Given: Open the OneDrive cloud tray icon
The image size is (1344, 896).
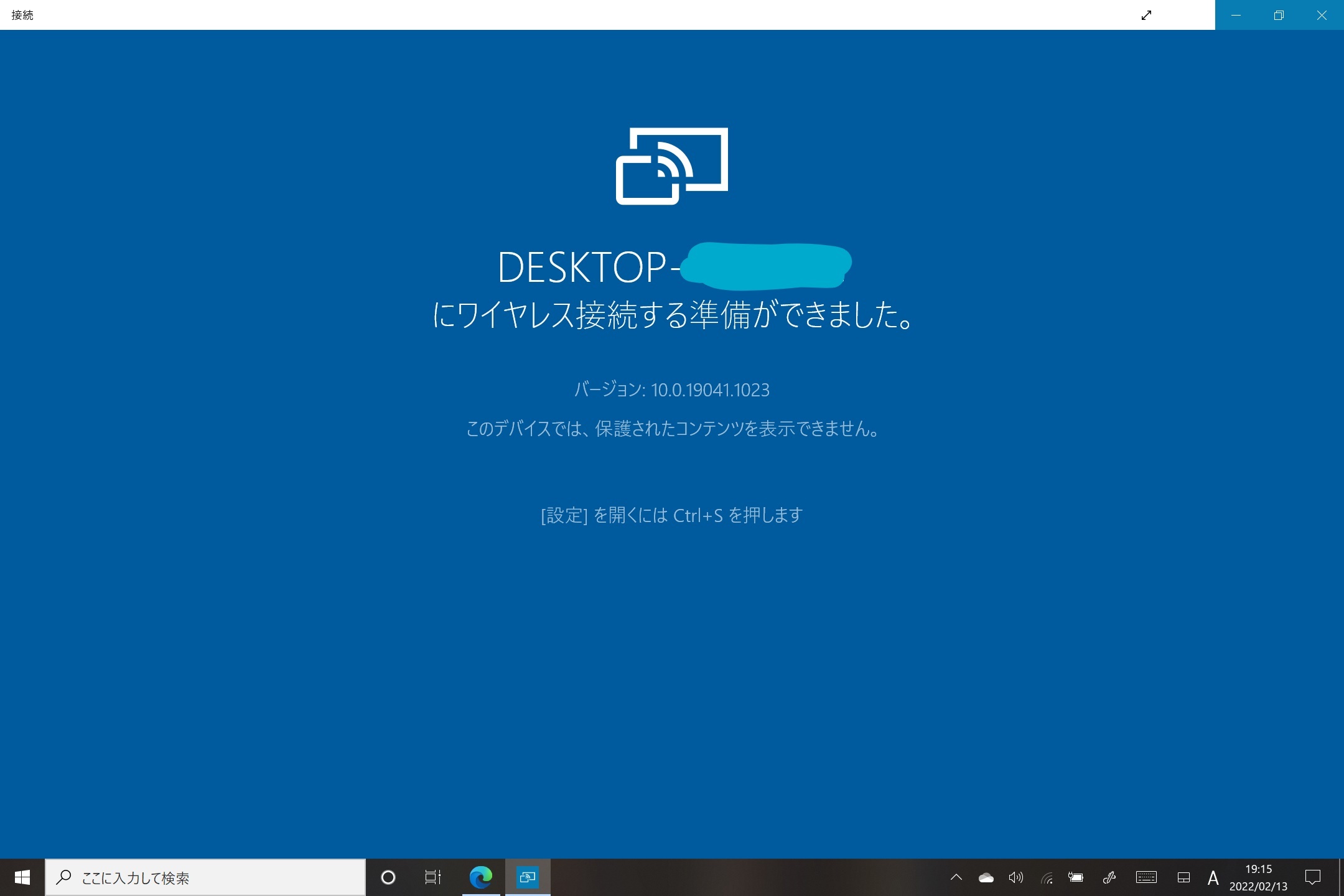Looking at the screenshot, I should 986,878.
